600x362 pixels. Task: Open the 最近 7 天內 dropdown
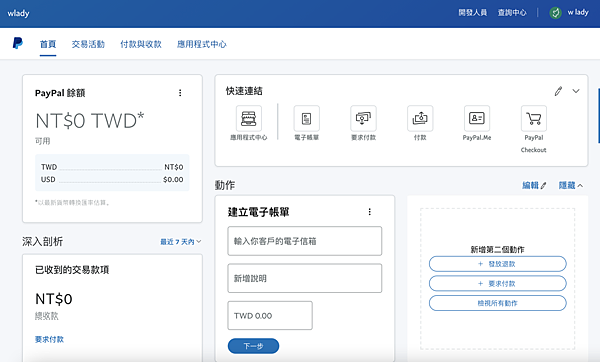[181, 242]
